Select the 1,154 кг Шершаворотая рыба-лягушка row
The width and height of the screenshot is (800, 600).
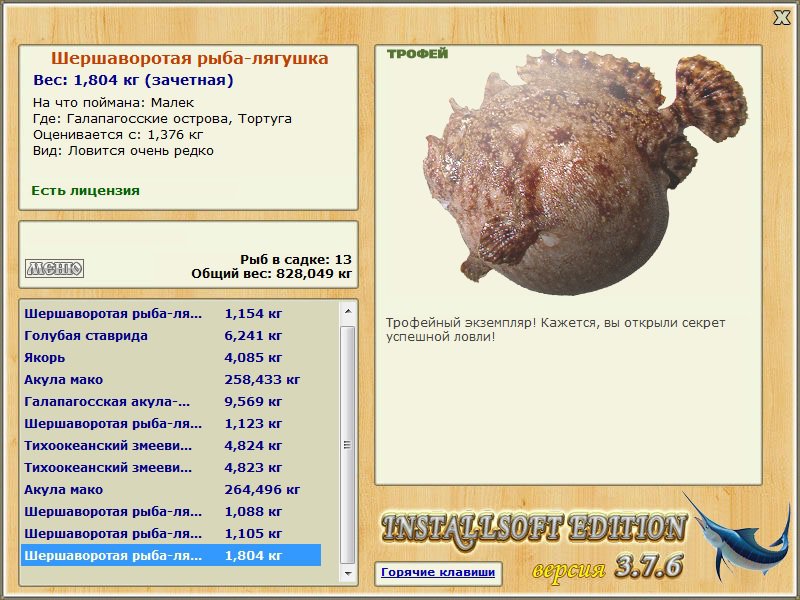[171, 314]
